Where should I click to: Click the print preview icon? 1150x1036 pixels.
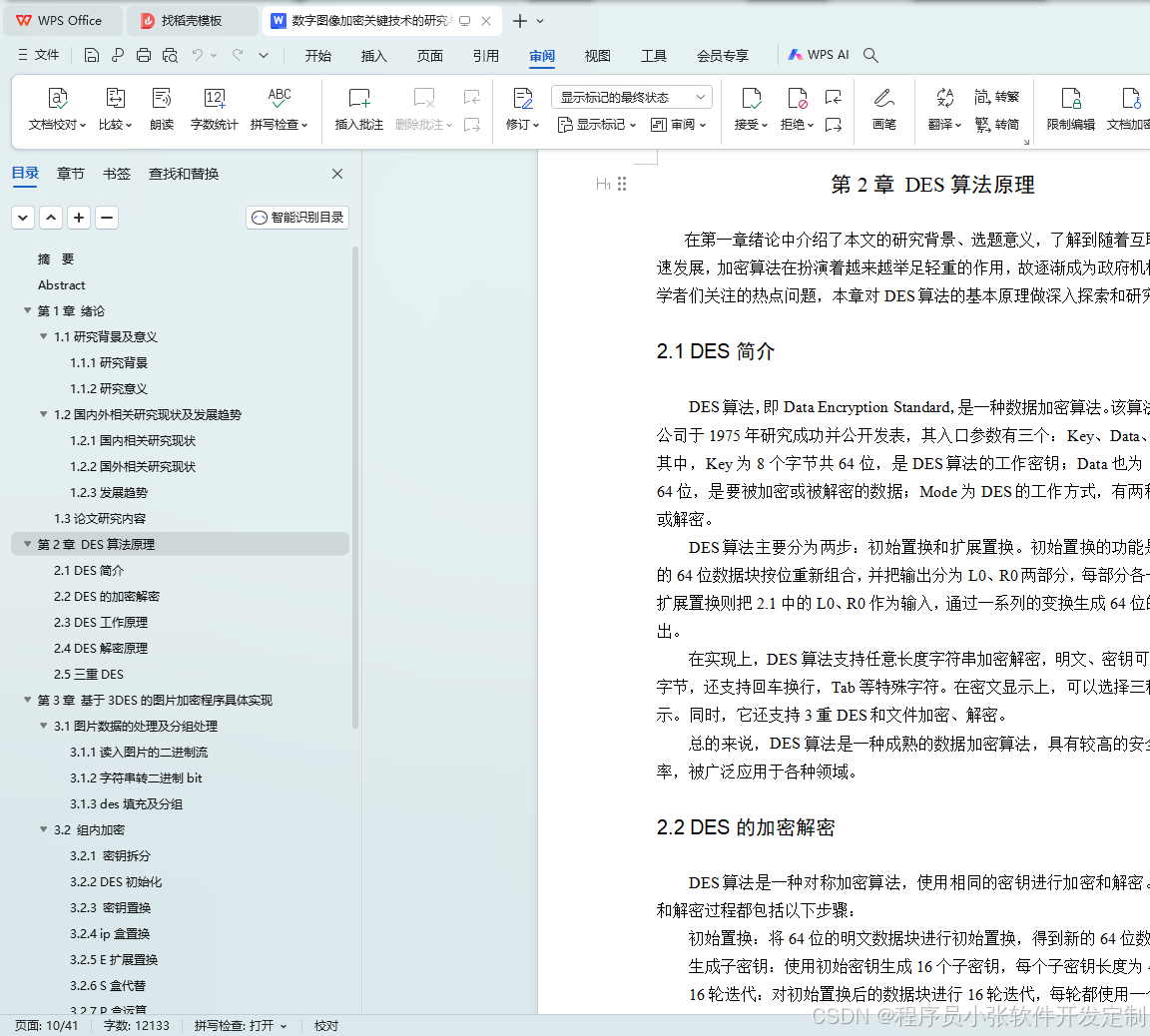click(170, 55)
